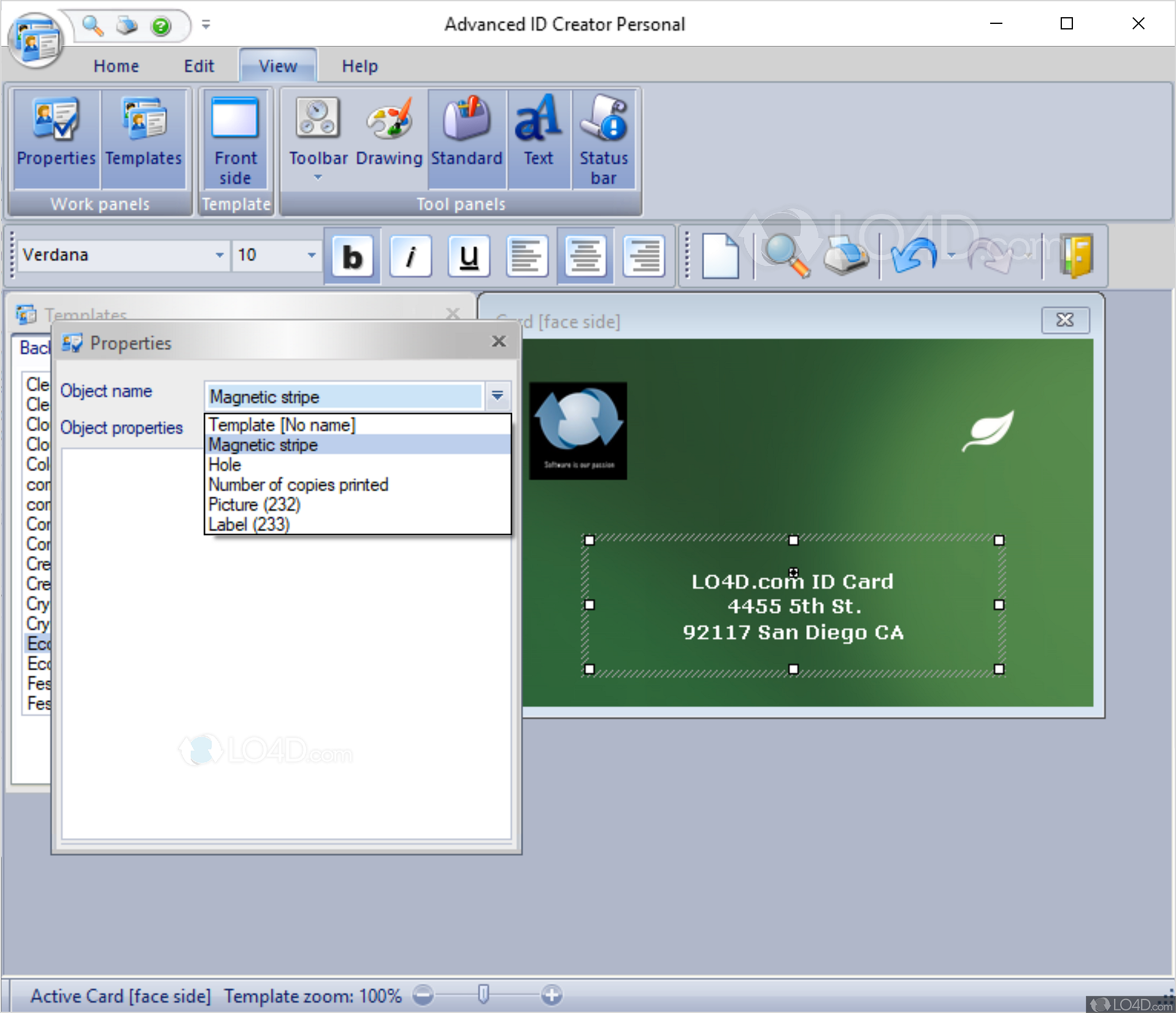The height and width of the screenshot is (1013, 1176).
Task: Align text to the right
Action: [x=644, y=256]
